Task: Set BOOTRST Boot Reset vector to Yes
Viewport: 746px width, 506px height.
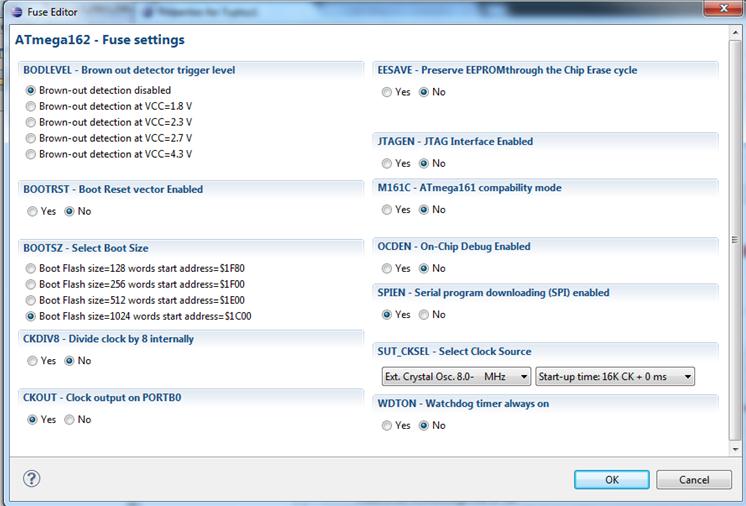Action: tap(33, 211)
